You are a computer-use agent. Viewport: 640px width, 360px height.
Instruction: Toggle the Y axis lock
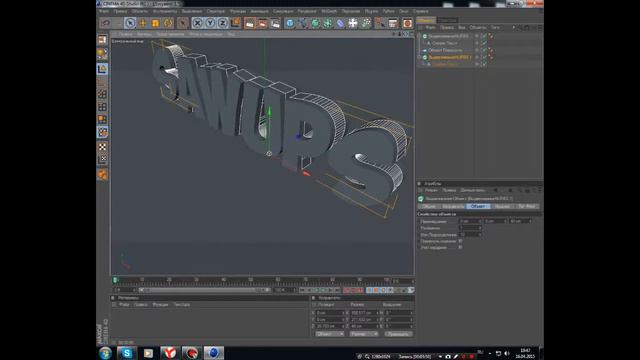tap(210, 23)
